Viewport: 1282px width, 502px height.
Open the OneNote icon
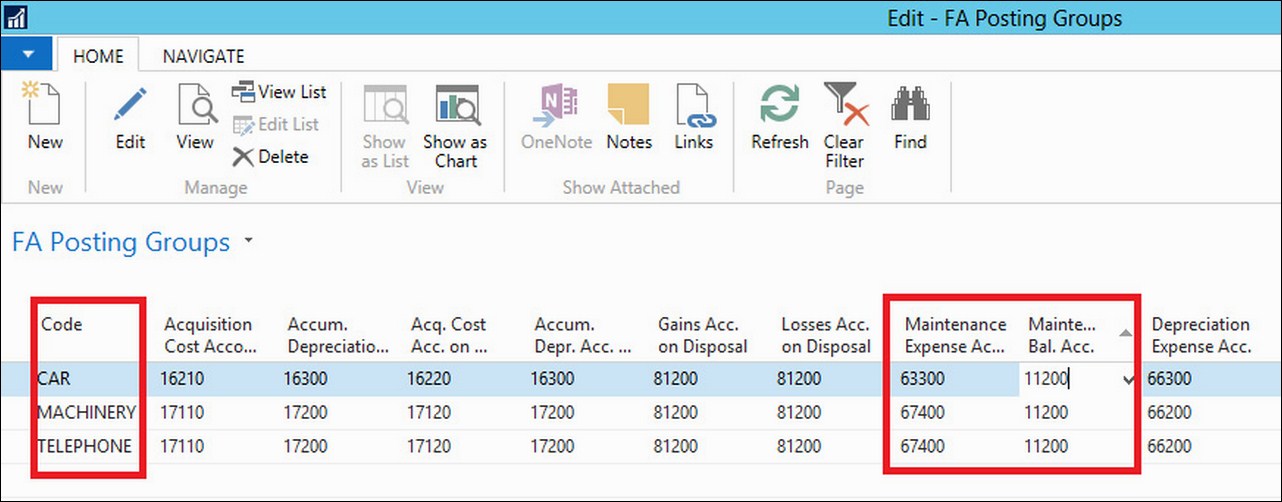(557, 105)
